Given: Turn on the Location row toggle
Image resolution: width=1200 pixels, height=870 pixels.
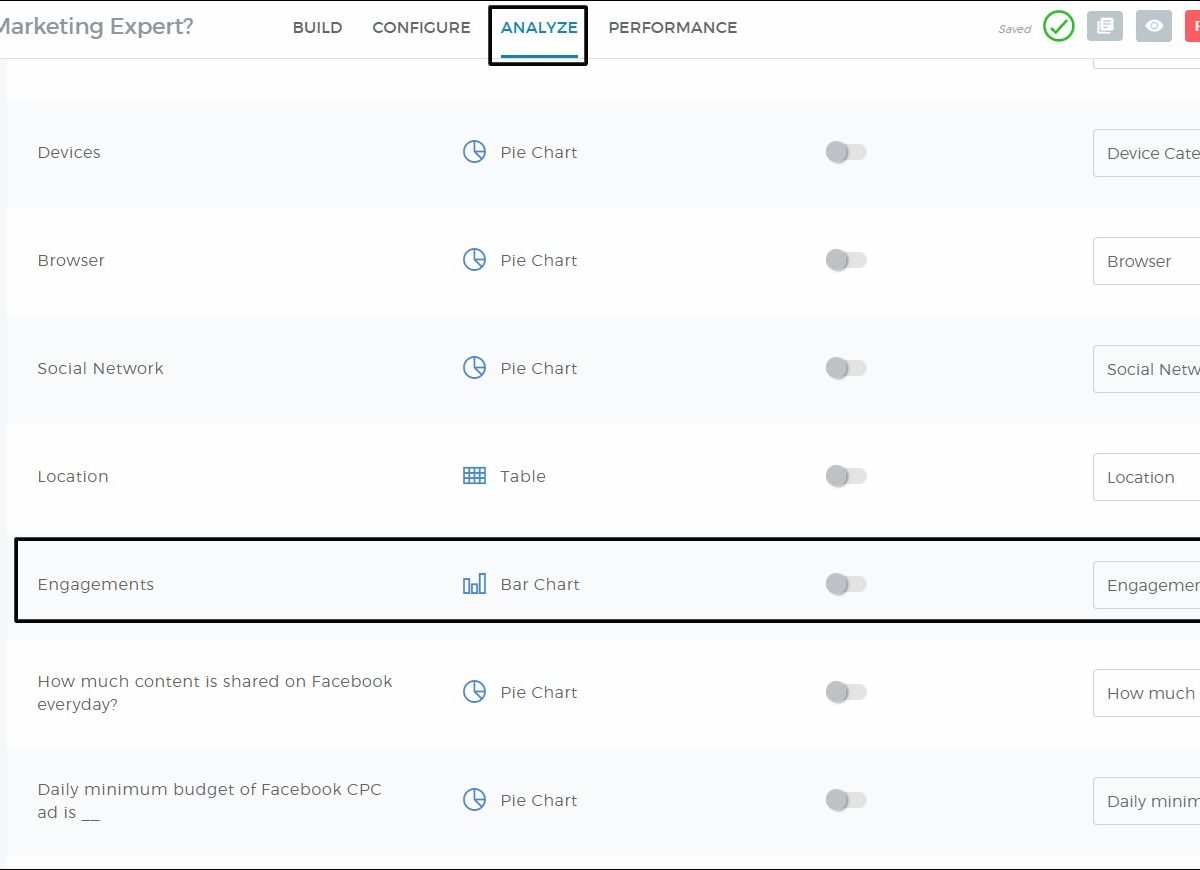Looking at the screenshot, I should 846,476.
